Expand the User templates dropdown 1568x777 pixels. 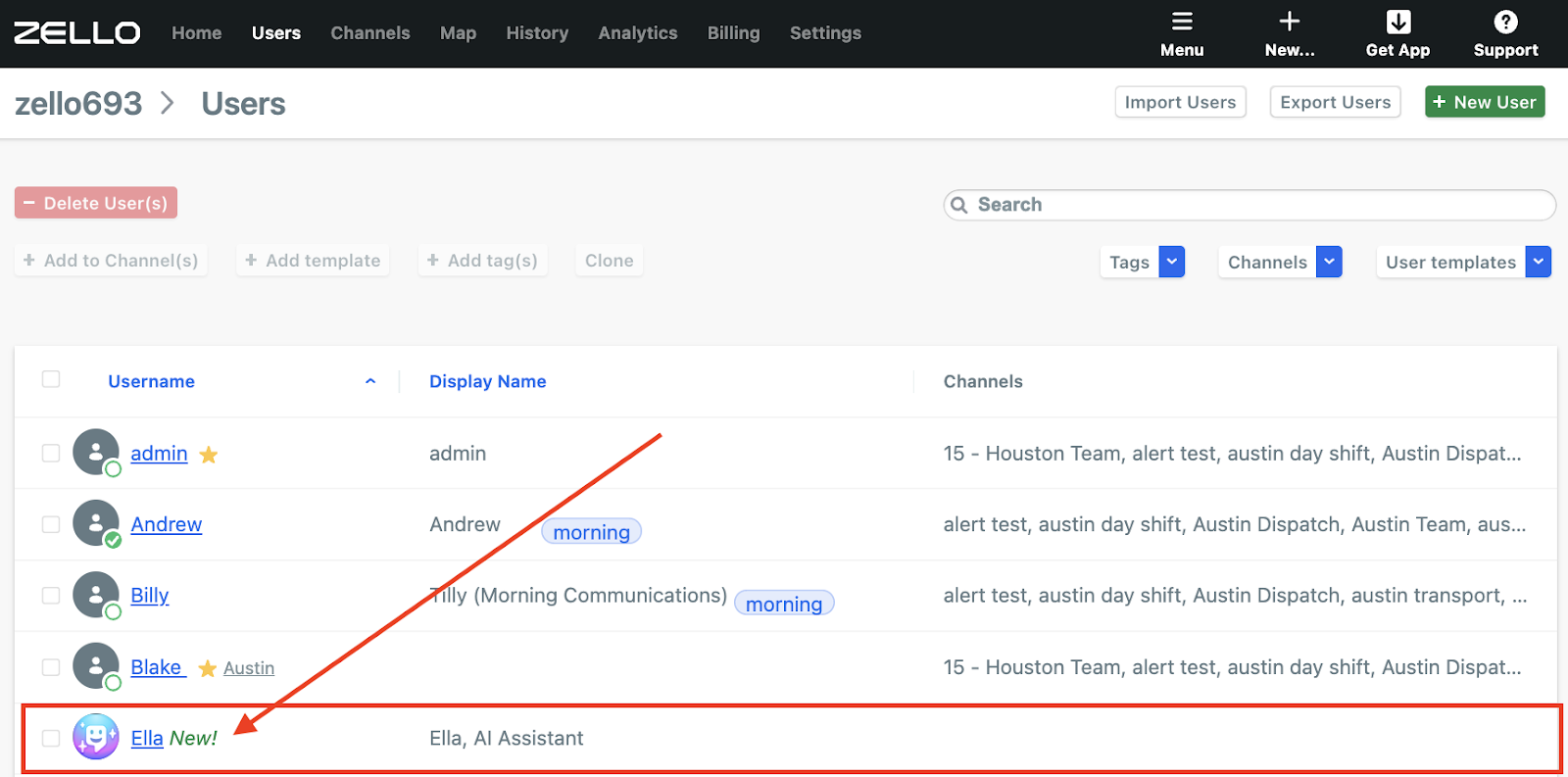coord(1539,262)
